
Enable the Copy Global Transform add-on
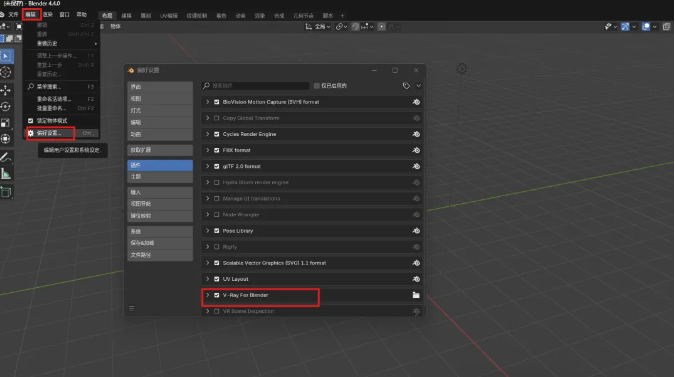click(x=217, y=118)
